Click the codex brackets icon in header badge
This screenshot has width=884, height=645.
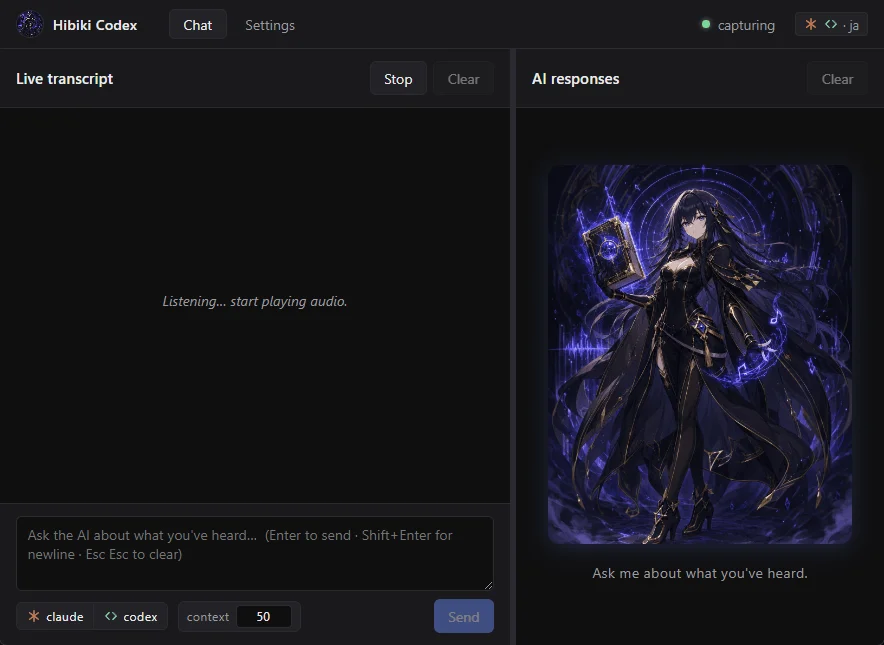[831, 24]
